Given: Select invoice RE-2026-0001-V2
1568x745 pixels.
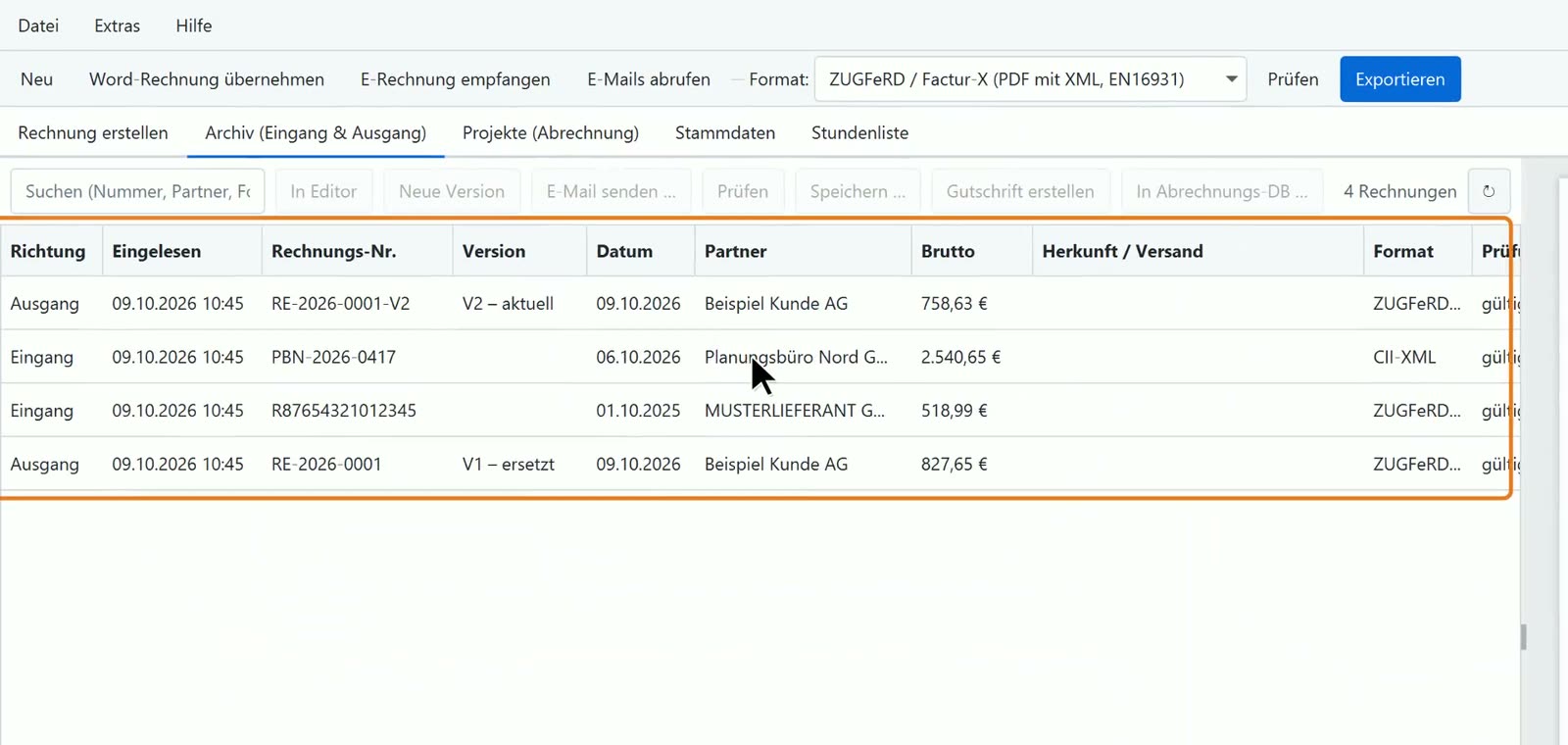Looking at the screenshot, I should [x=340, y=304].
